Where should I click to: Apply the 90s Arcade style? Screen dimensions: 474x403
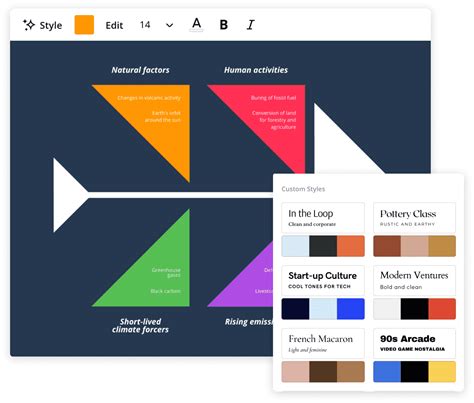pyautogui.click(x=414, y=343)
